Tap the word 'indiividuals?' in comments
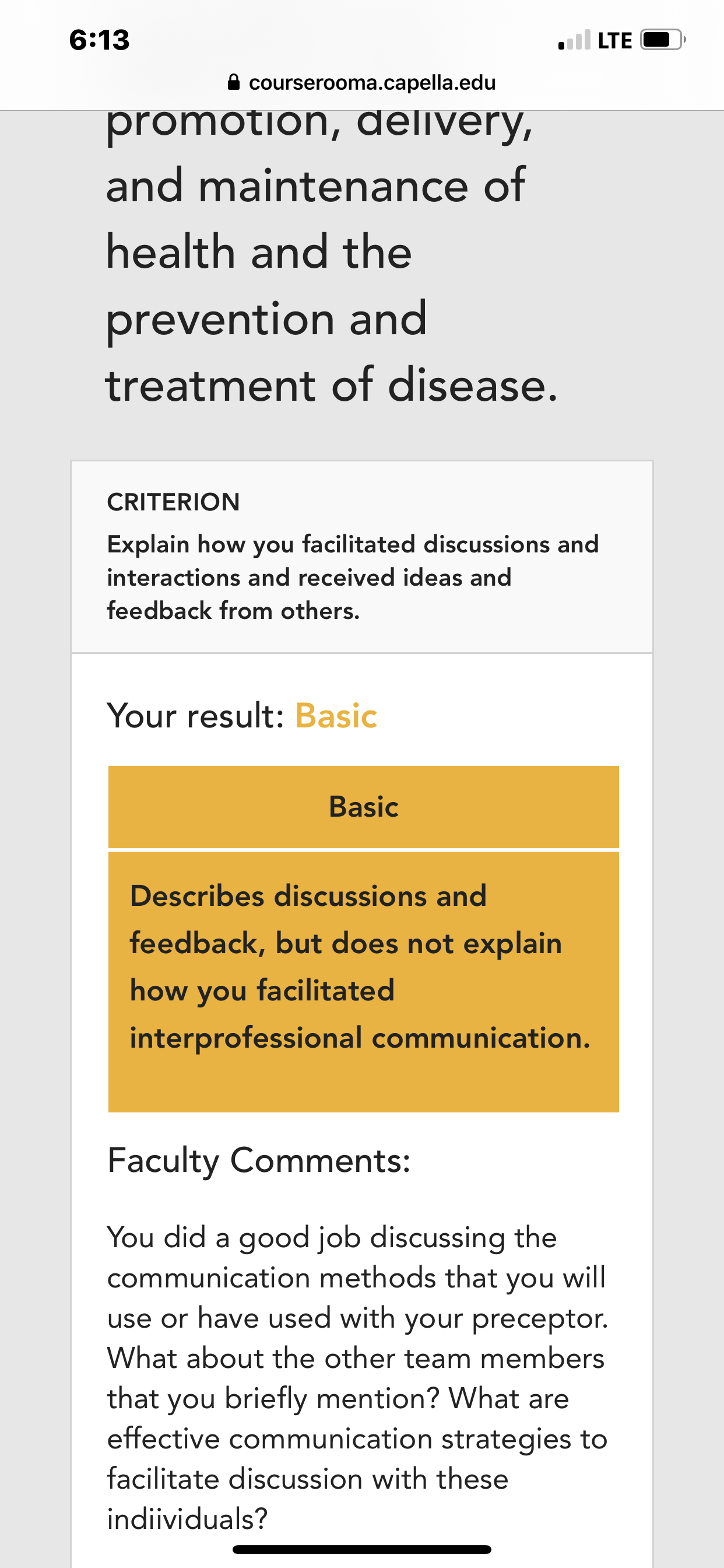 (x=187, y=1518)
